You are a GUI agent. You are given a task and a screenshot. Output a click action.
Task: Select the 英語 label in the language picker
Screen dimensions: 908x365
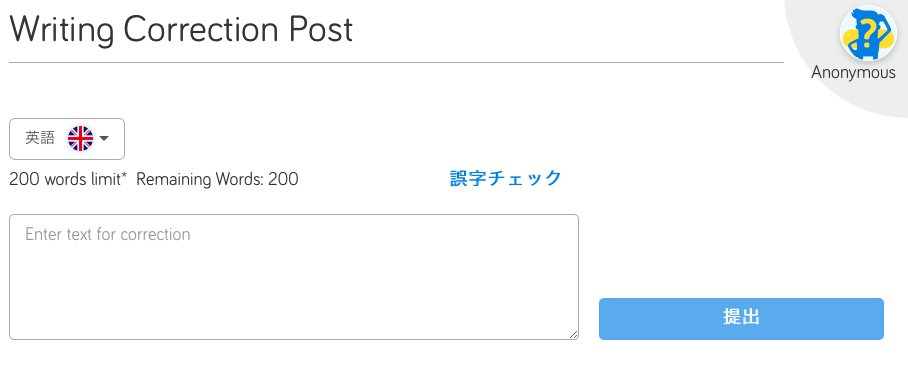[x=40, y=138]
